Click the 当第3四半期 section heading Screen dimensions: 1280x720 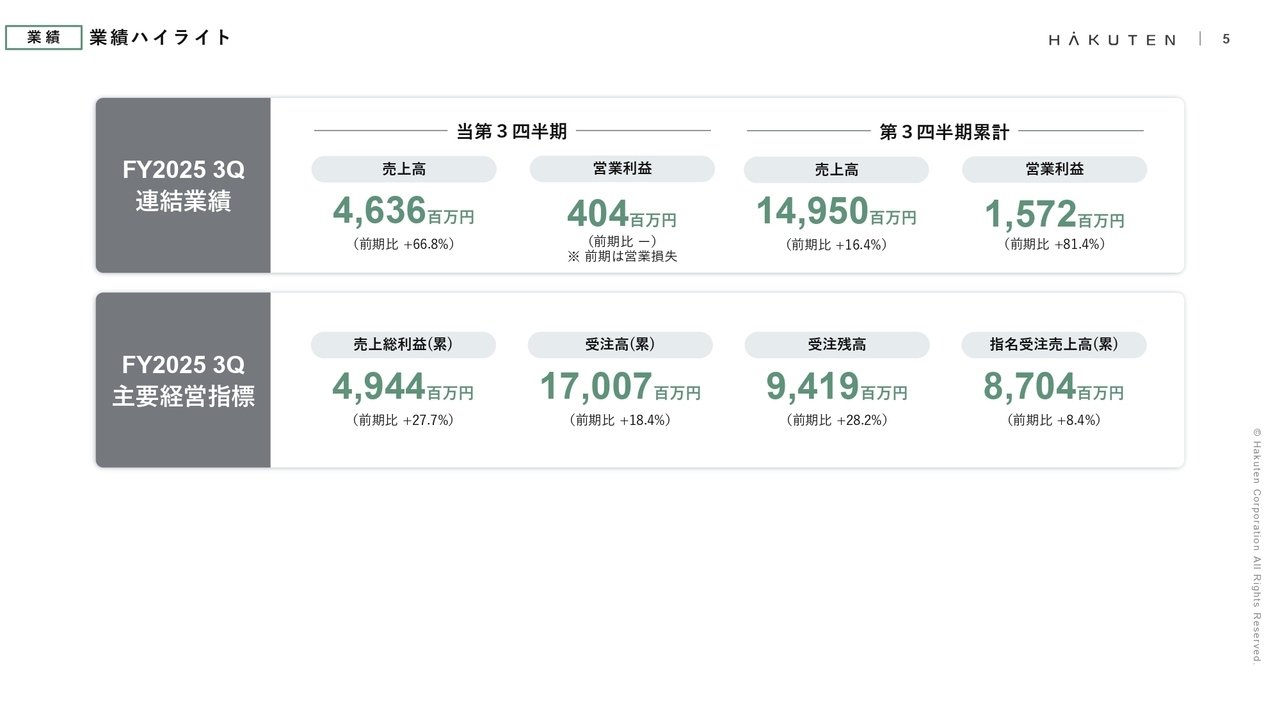pos(512,131)
